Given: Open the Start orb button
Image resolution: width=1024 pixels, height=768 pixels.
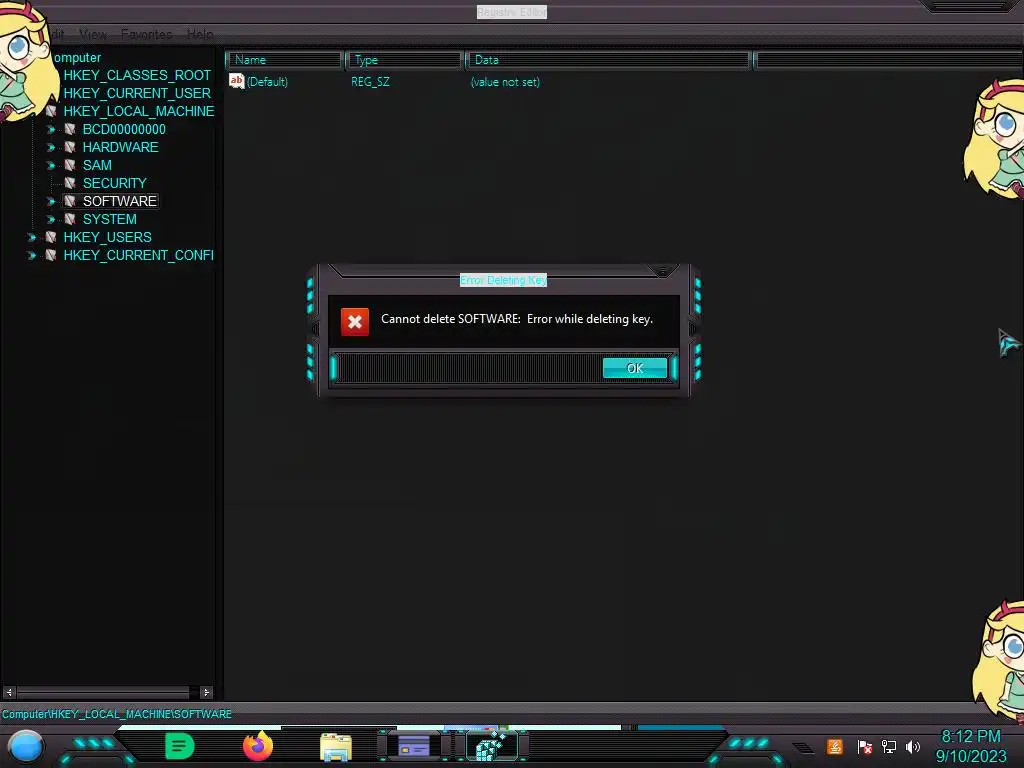Looking at the screenshot, I should point(25,746).
